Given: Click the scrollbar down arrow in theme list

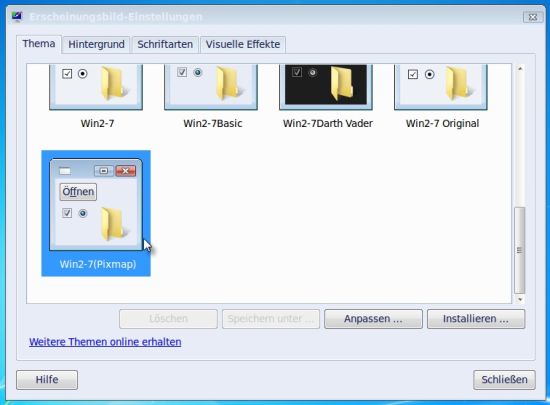Looking at the screenshot, I should point(520,299).
